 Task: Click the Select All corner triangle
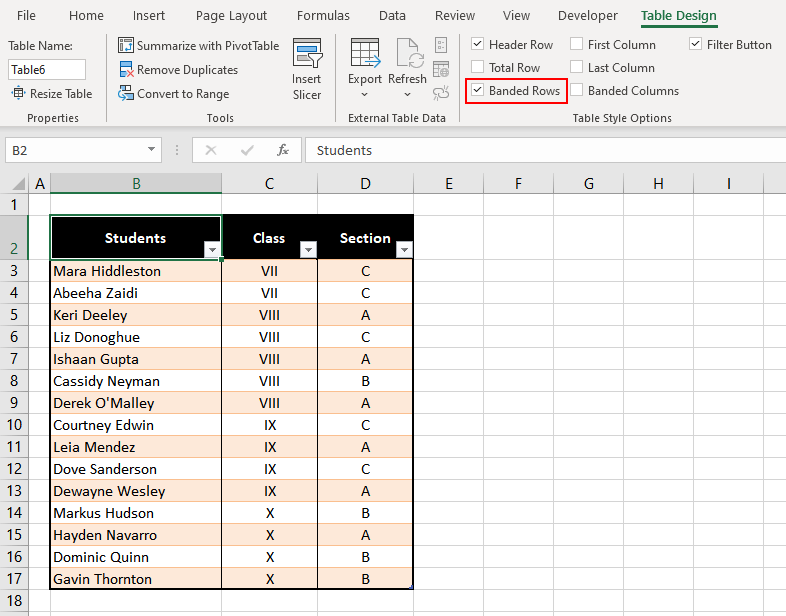click(19, 184)
